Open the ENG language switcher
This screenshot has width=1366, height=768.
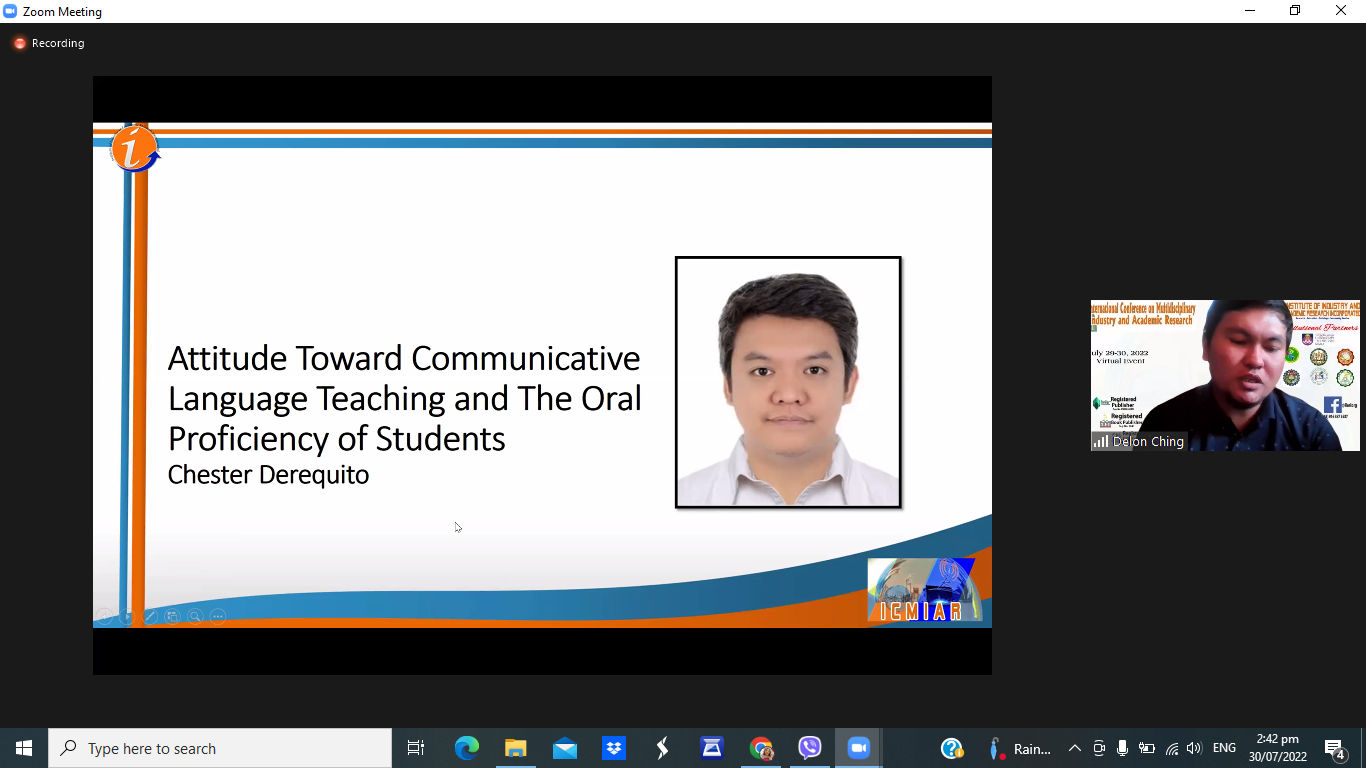coord(1224,748)
